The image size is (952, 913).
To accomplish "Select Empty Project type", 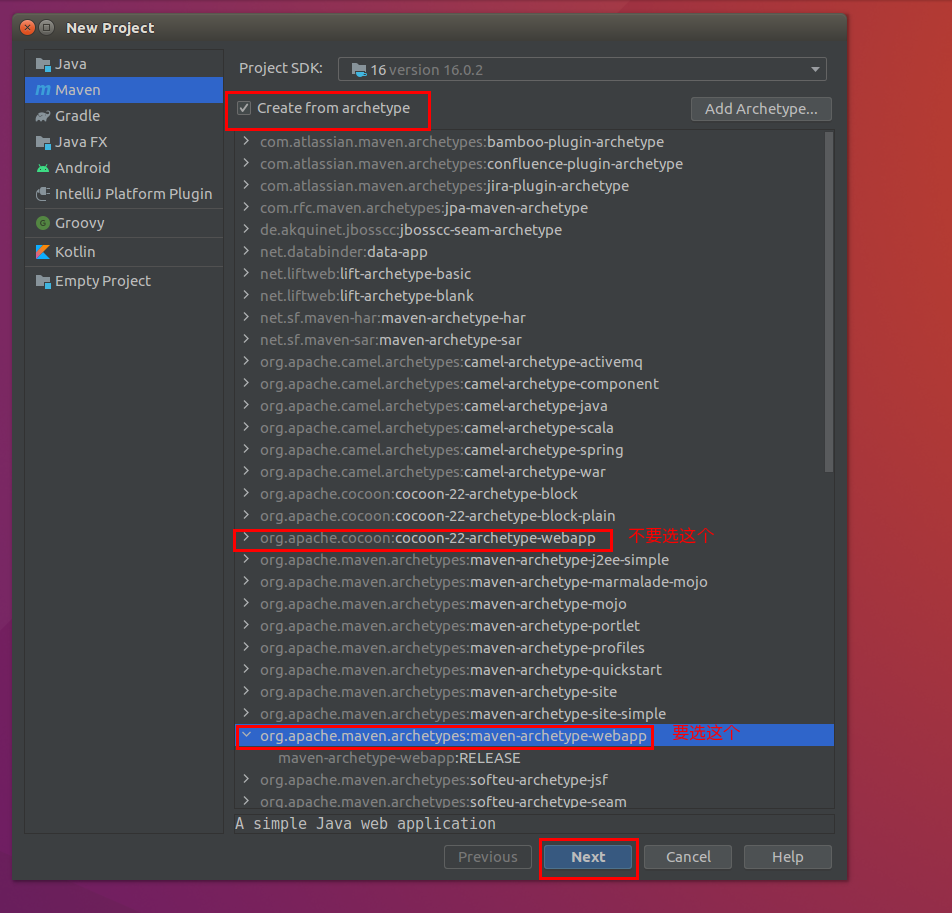I will (x=124, y=281).
